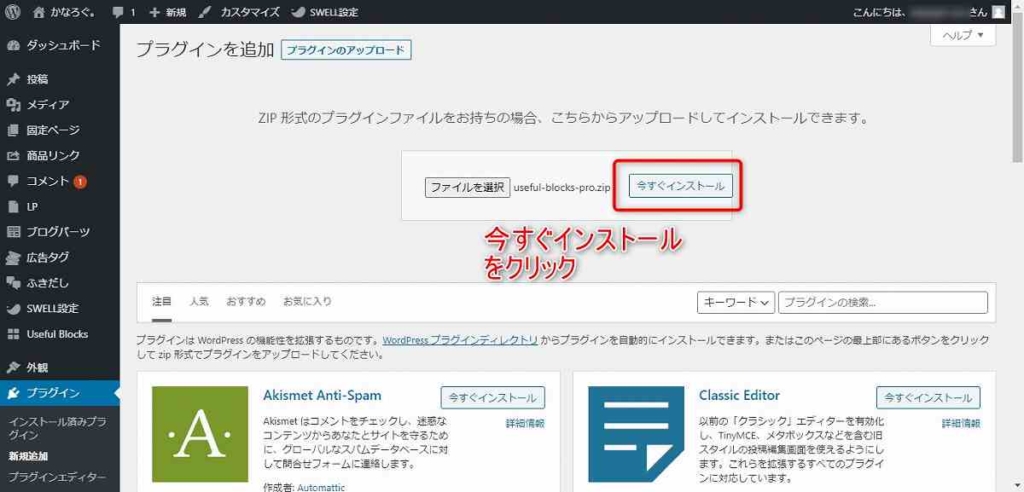Open the キーワード search type dropdown

click(736, 302)
